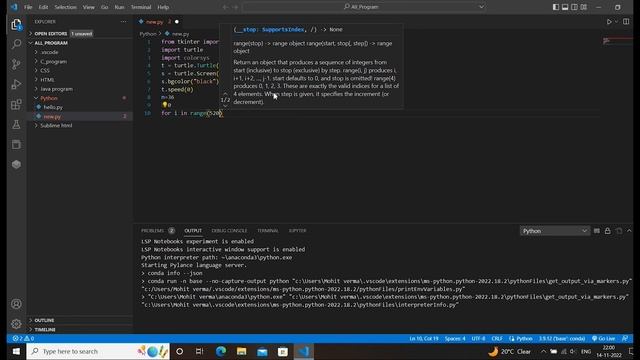This screenshot has width=640, height=360.
Task: Split the editor right
Action: (x=626, y=22)
